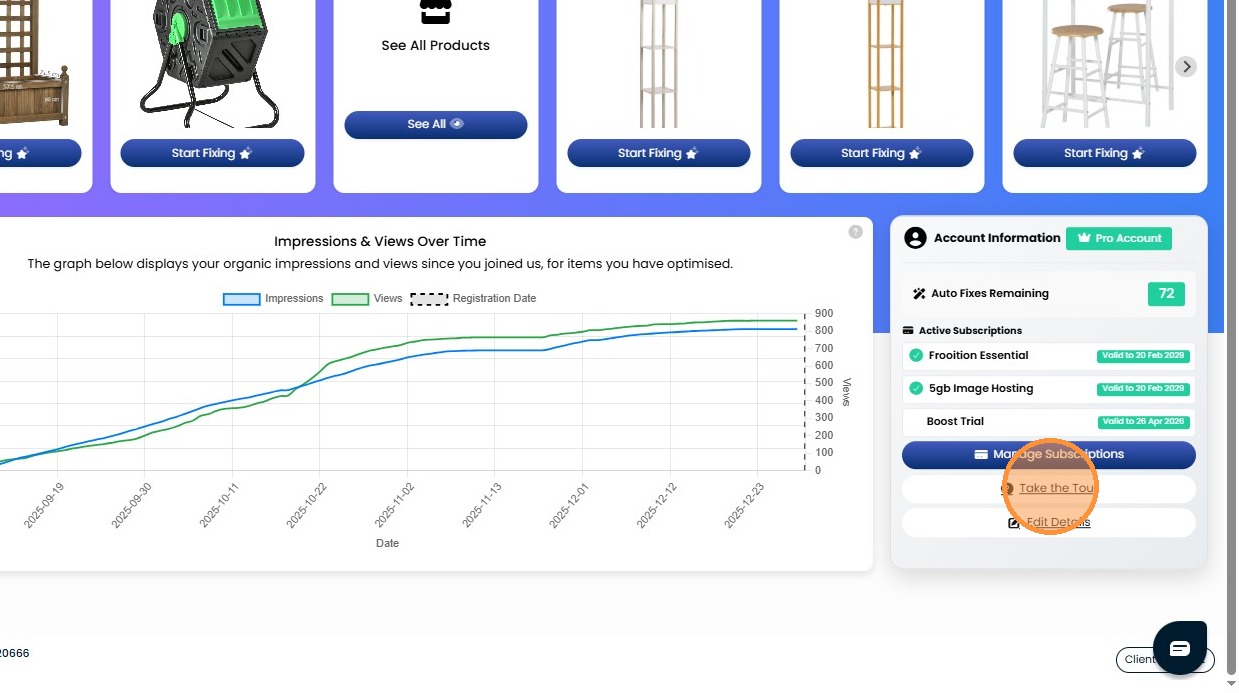1239x693 pixels.
Task: Select the 5gb Image Hosting subscription row
Action: 1049,389
